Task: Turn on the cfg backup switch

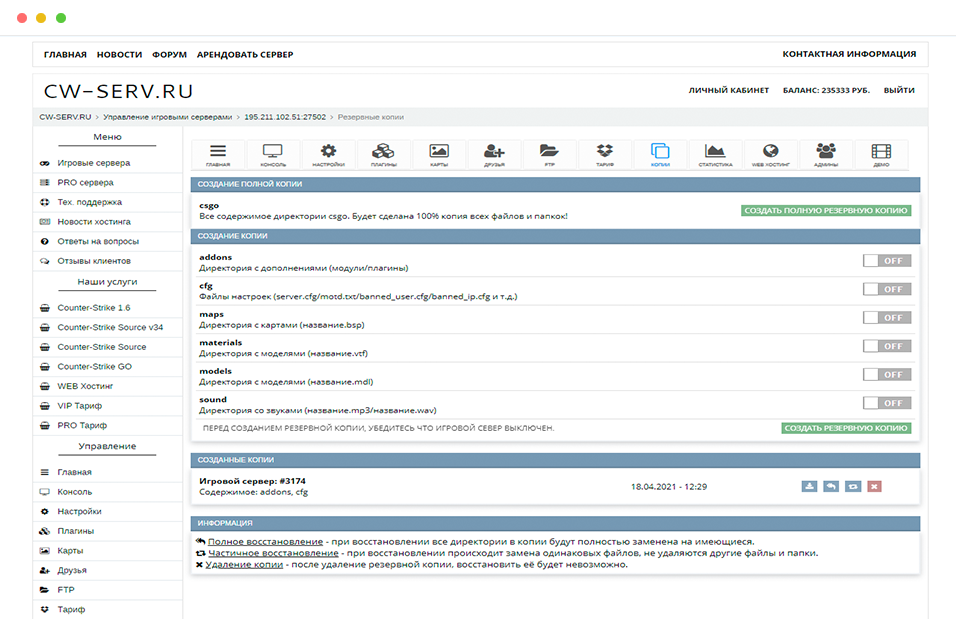Action: 886,289
